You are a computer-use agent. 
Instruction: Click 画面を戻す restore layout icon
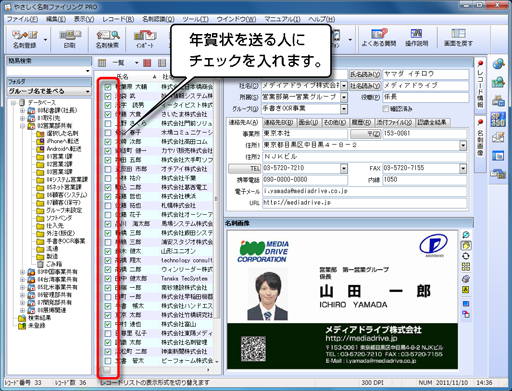point(458,38)
